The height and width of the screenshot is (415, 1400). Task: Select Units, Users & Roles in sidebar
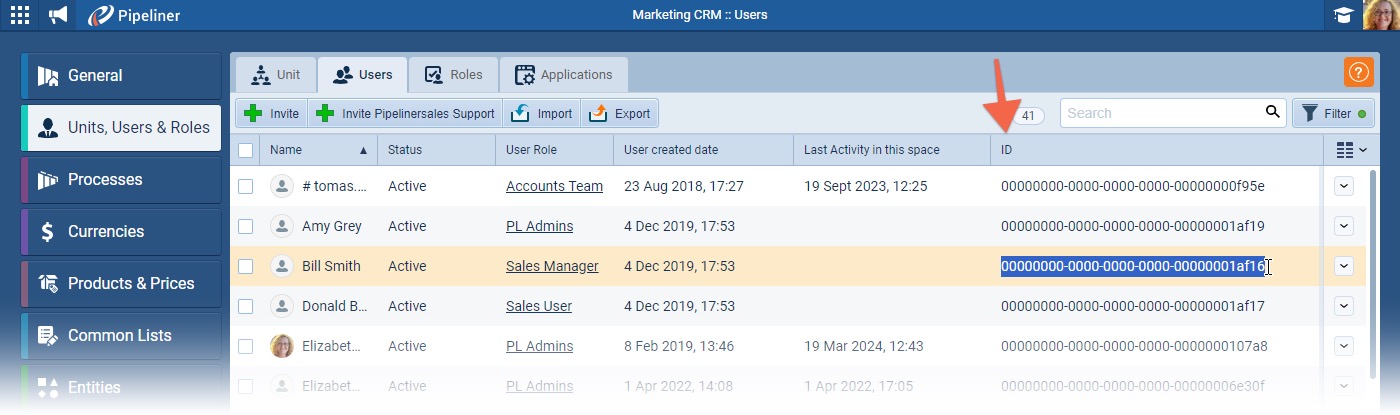(121, 128)
